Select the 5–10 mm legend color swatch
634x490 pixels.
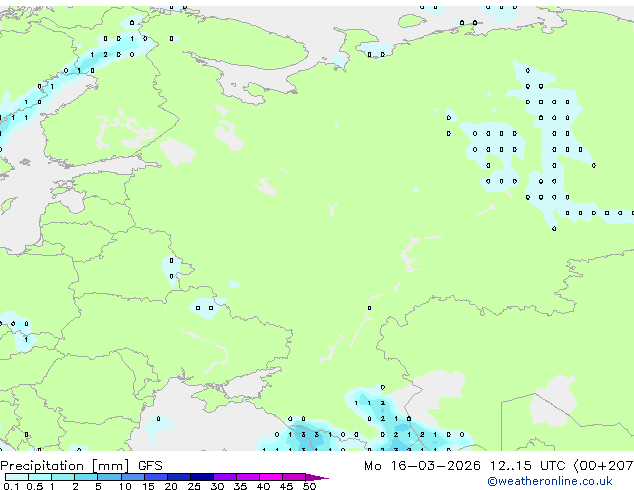[x=109, y=477]
